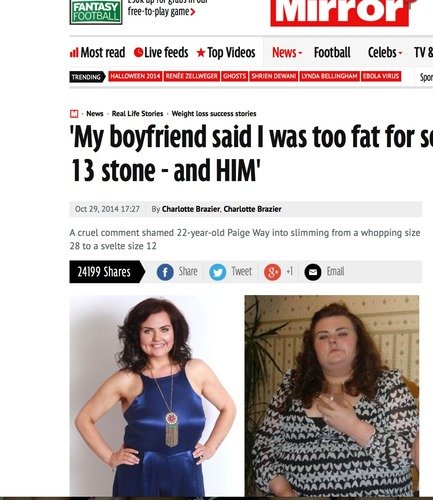The width and height of the screenshot is (433, 500).
Task: Expand the News dropdown menu
Action: pyautogui.click(x=287, y=52)
